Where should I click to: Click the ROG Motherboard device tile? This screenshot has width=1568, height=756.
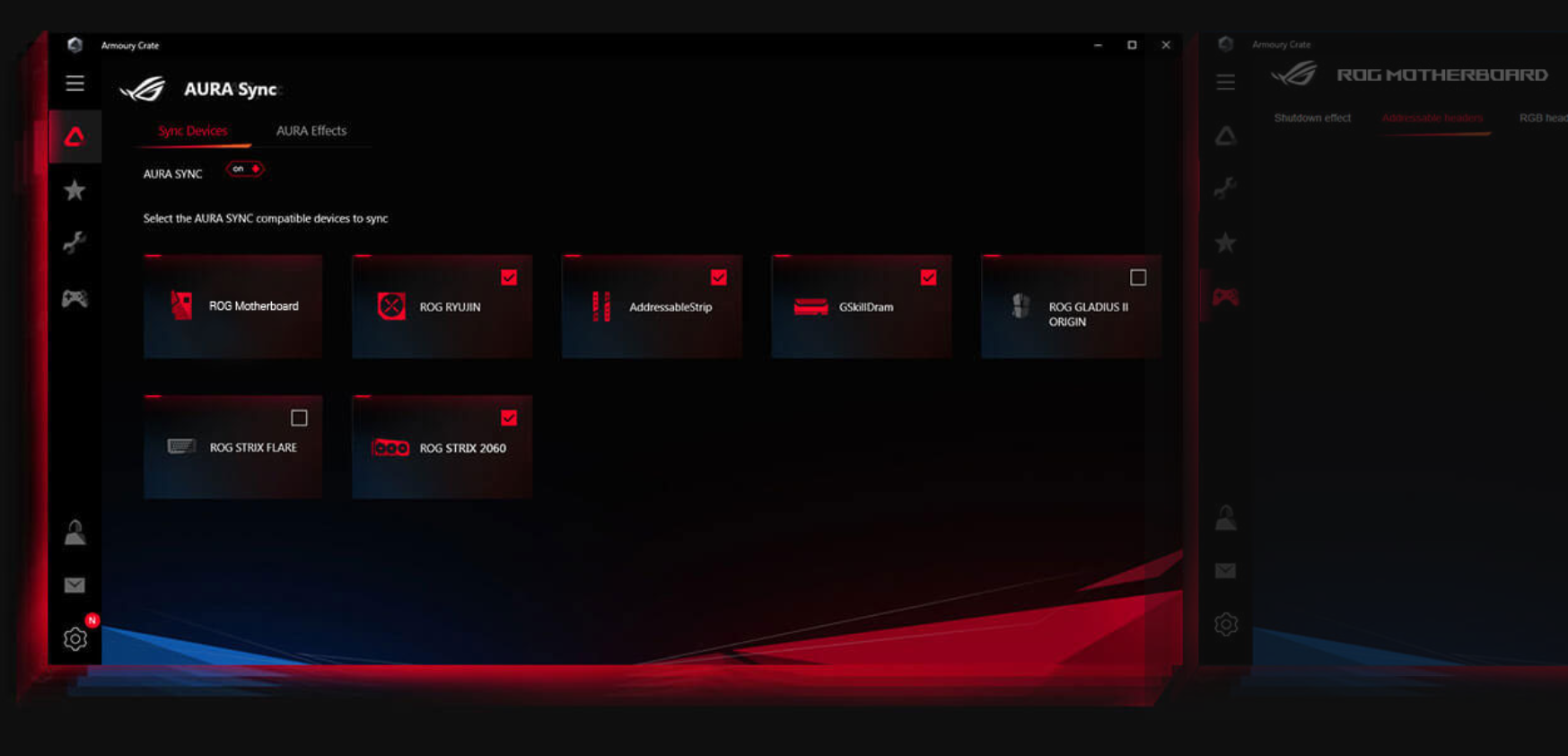(x=232, y=306)
